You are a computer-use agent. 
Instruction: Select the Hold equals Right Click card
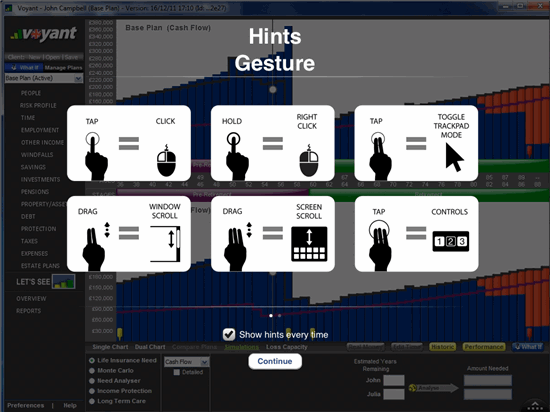pos(273,143)
